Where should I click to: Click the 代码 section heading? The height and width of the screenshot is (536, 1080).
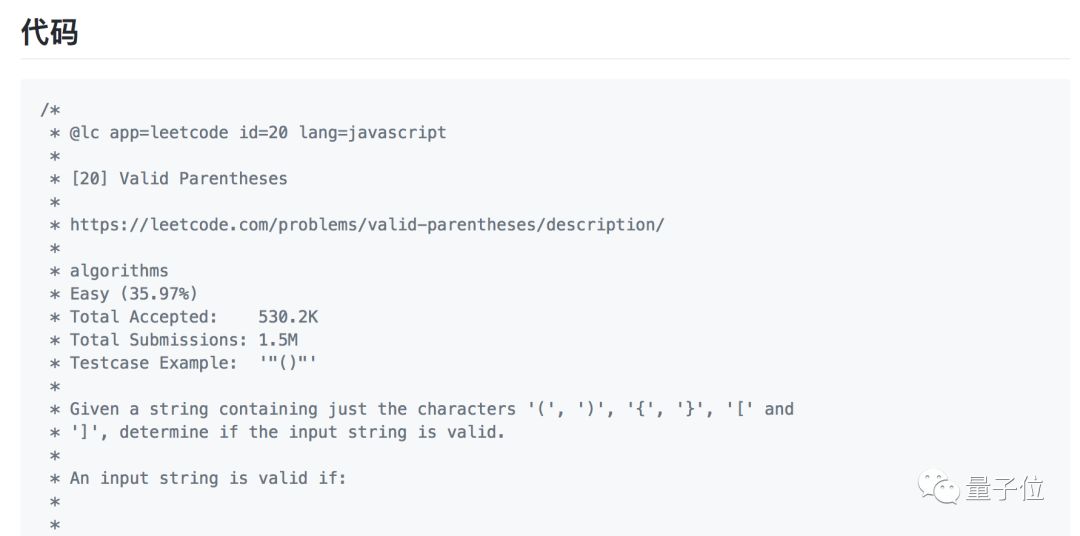tap(49, 32)
